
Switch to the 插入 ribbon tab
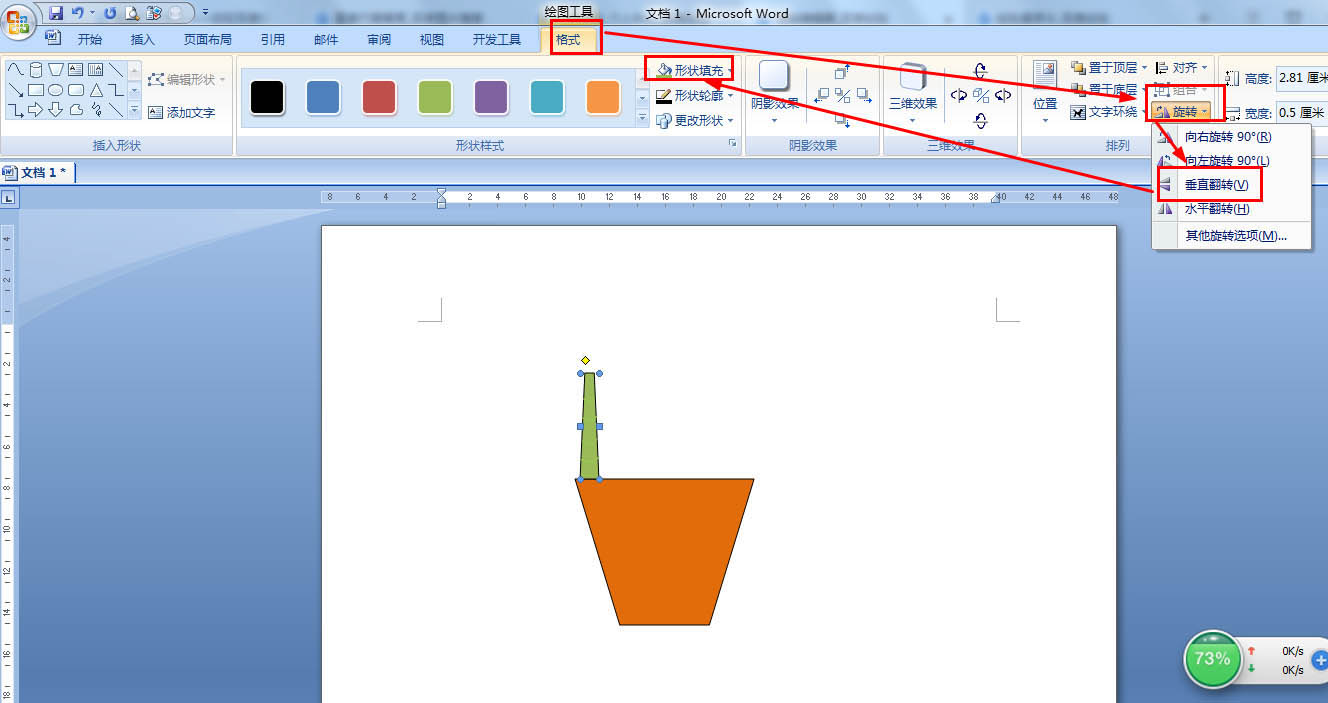point(143,39)
